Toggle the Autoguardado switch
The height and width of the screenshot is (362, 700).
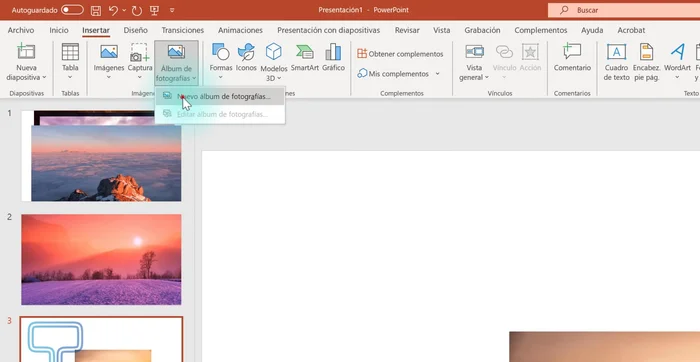(72, 10)
